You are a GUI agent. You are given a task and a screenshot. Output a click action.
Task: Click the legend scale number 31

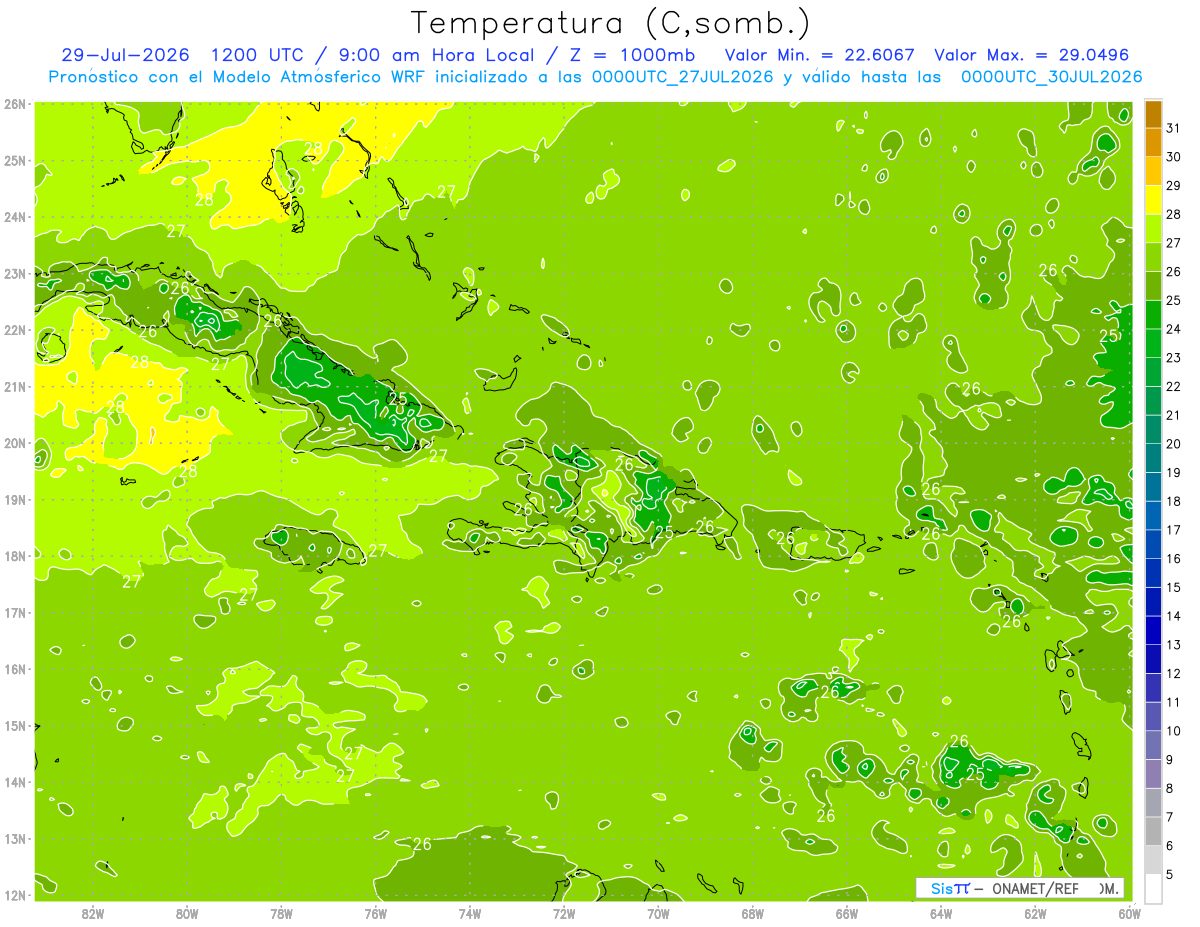(x=1174, y=128)
